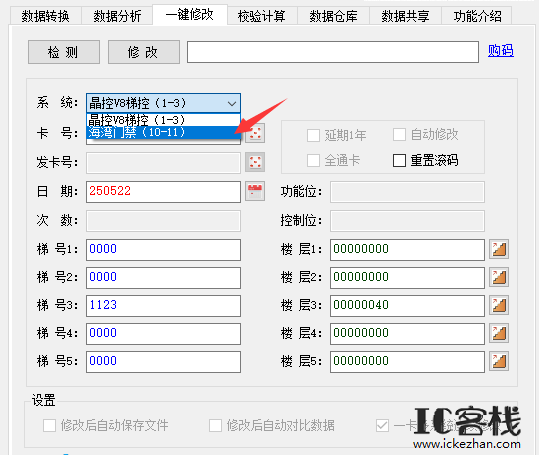
Task: Click the stairs icon beside 楼层4
Action: [x=499, y=333]
